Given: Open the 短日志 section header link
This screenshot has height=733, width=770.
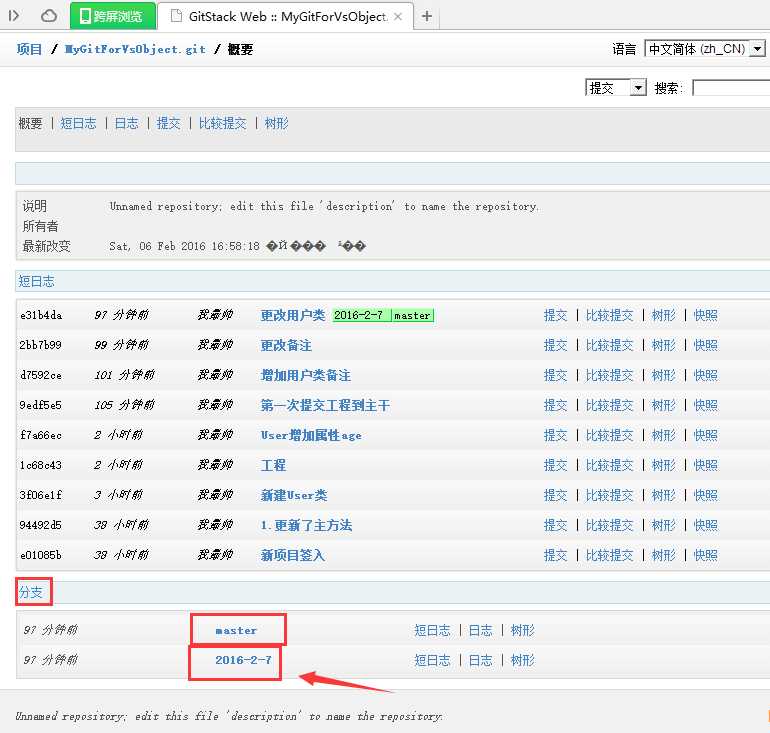Looking at the screenshot, I should pos(36,281).
